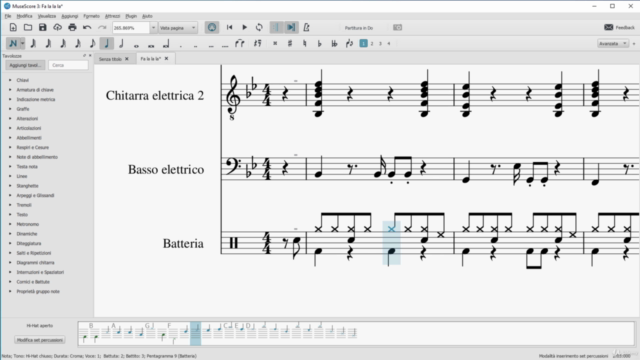
Task: Take a screenshot with the image capture icon
Action: (397, 27)
